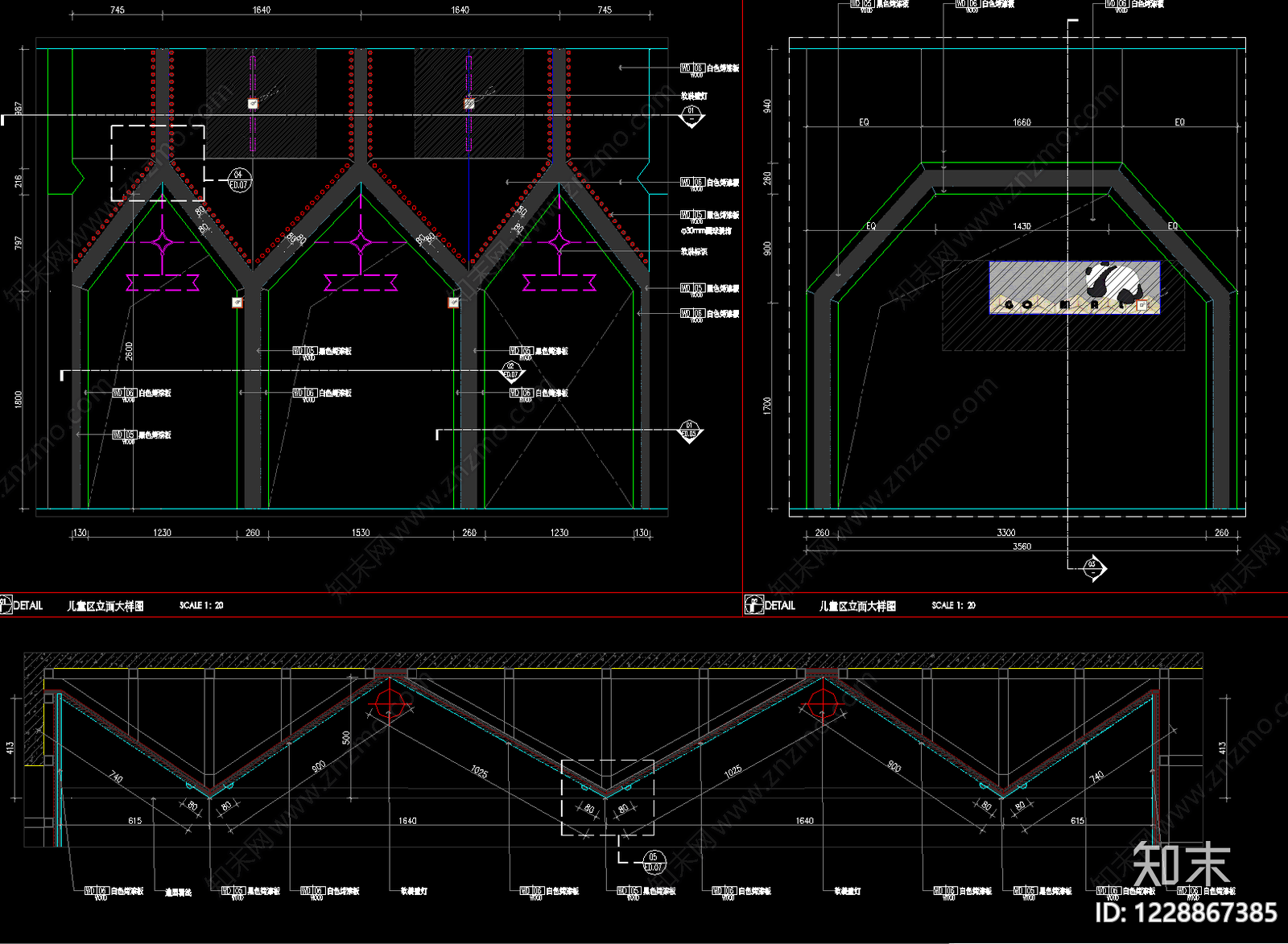
Task: Click the 940 vertical dimension text
Action: click(767, 105)
